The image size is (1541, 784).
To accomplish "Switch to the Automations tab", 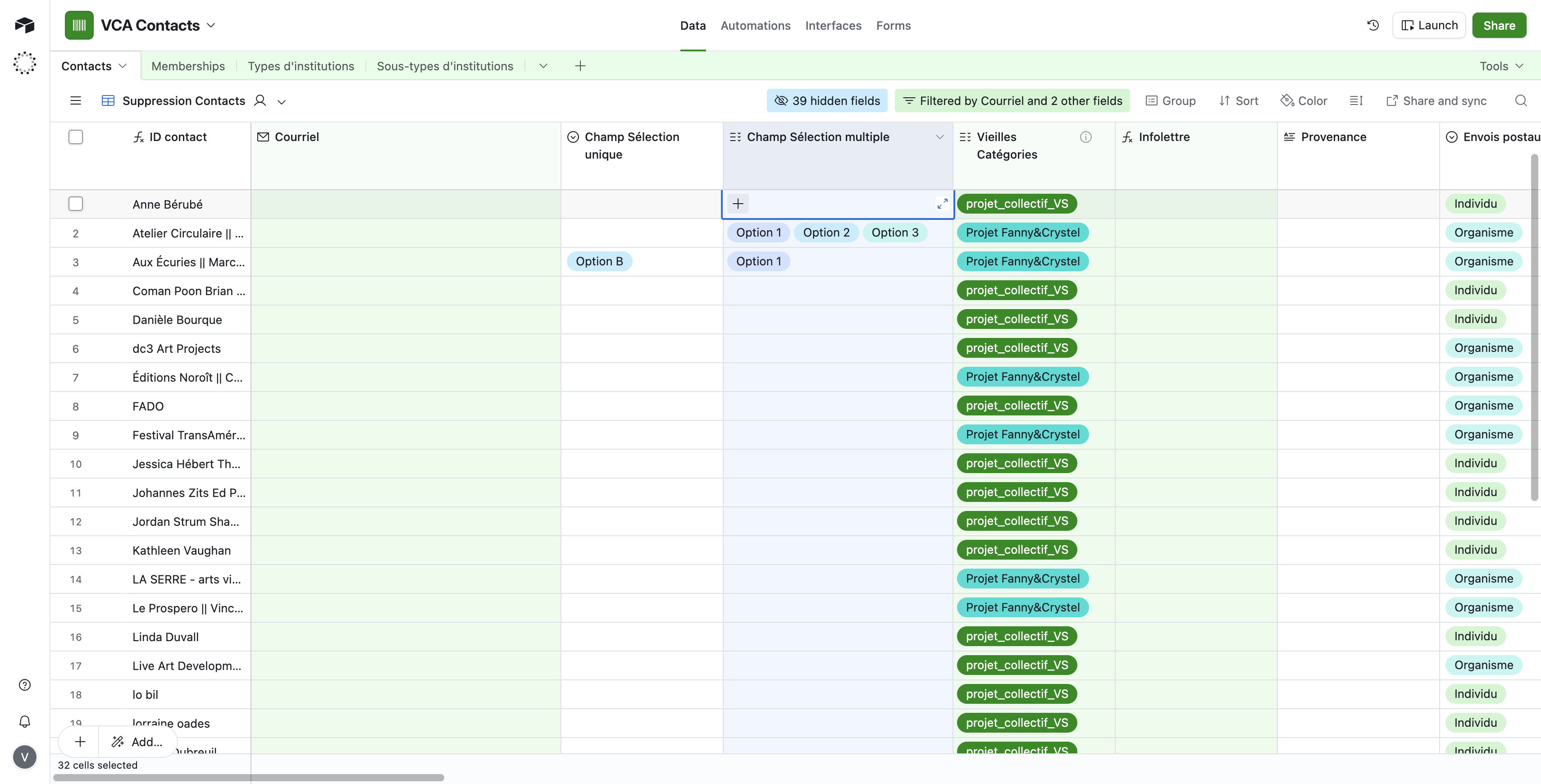I will click(x=755, y=25).
